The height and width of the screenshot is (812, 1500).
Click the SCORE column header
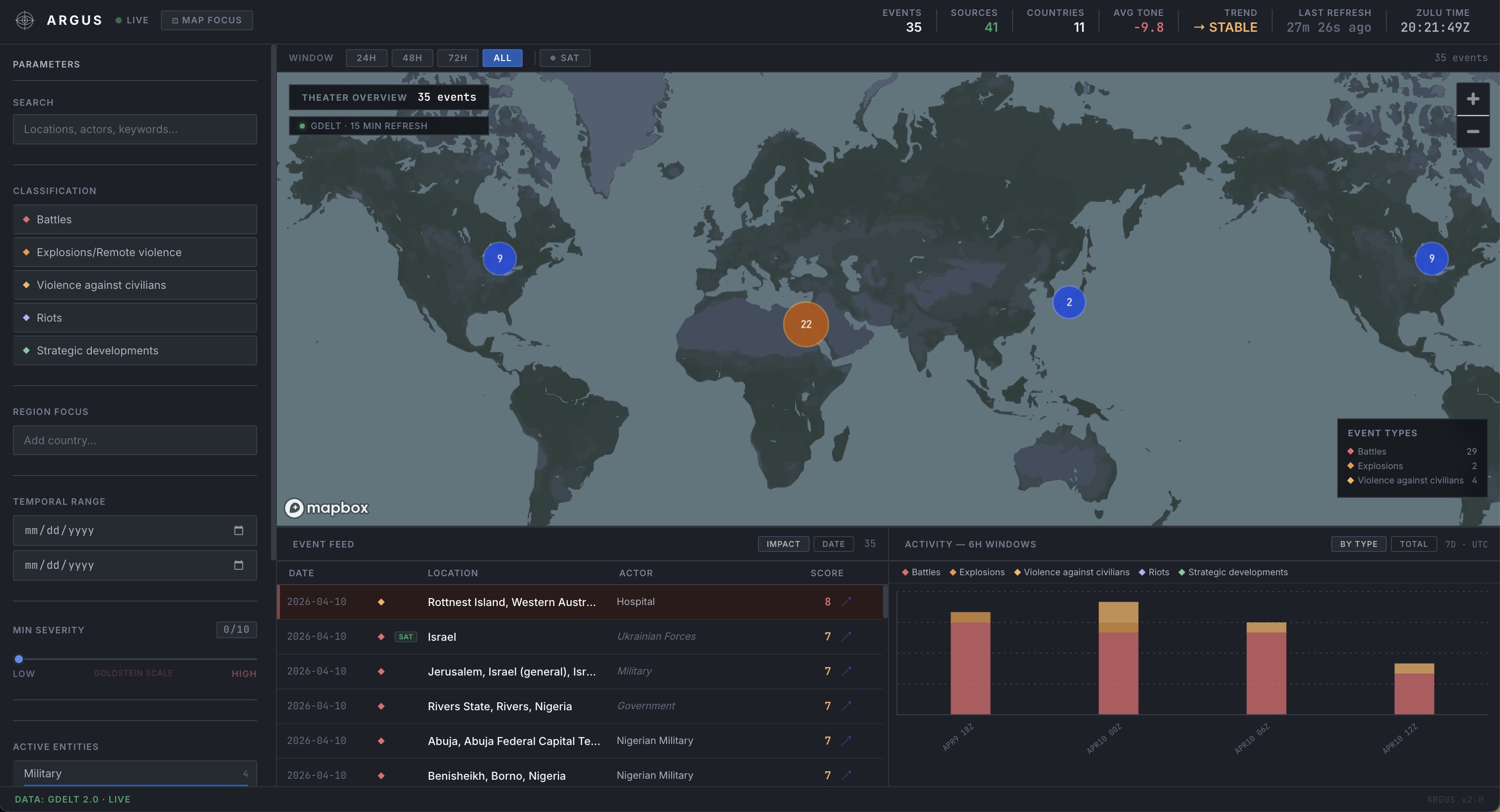click(x=827, y=573)
